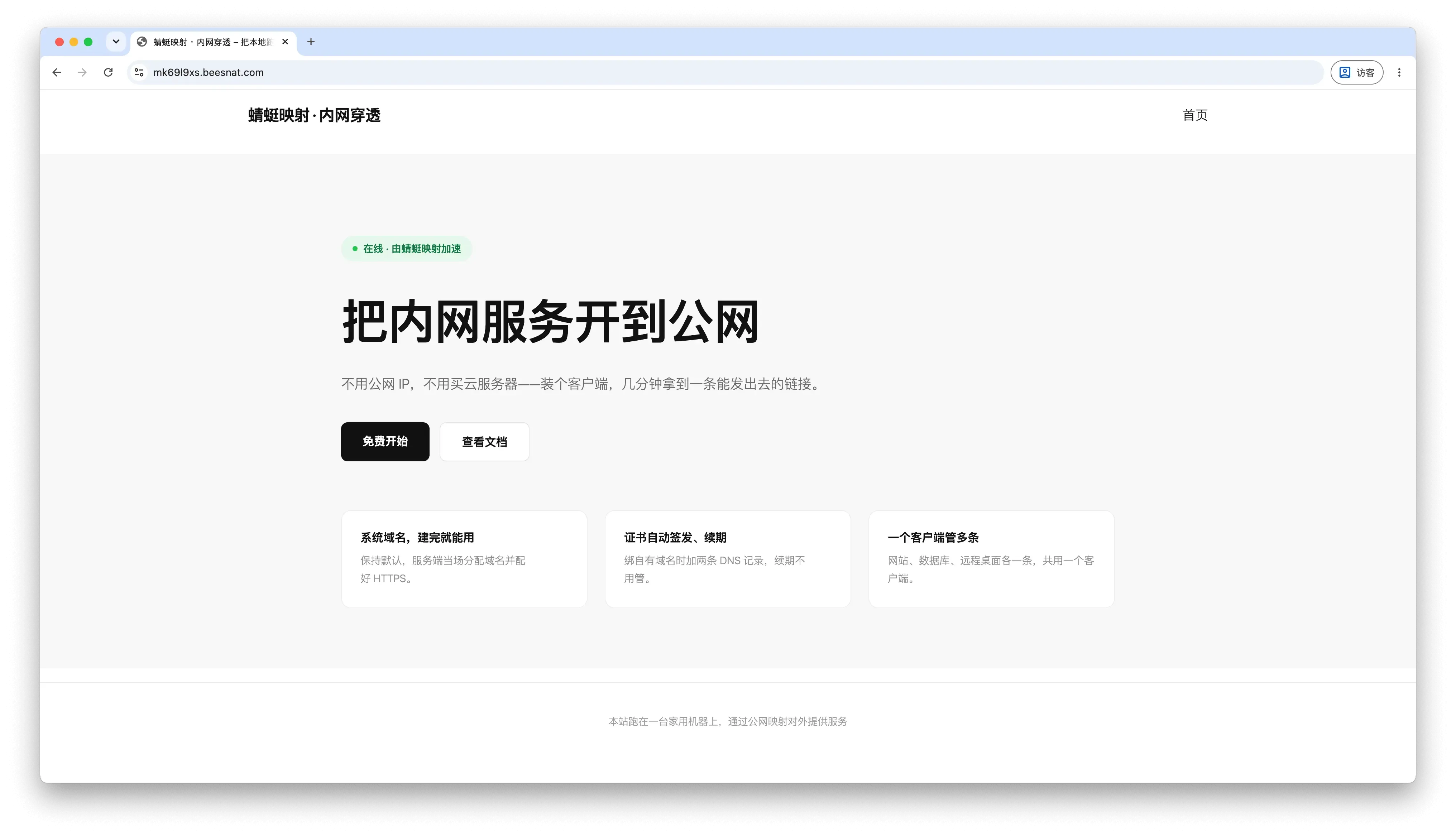Click the macOS red close window button
The width and height of the screenshot is (1456, 836).
pyautogui.click(x=59, y=42)
